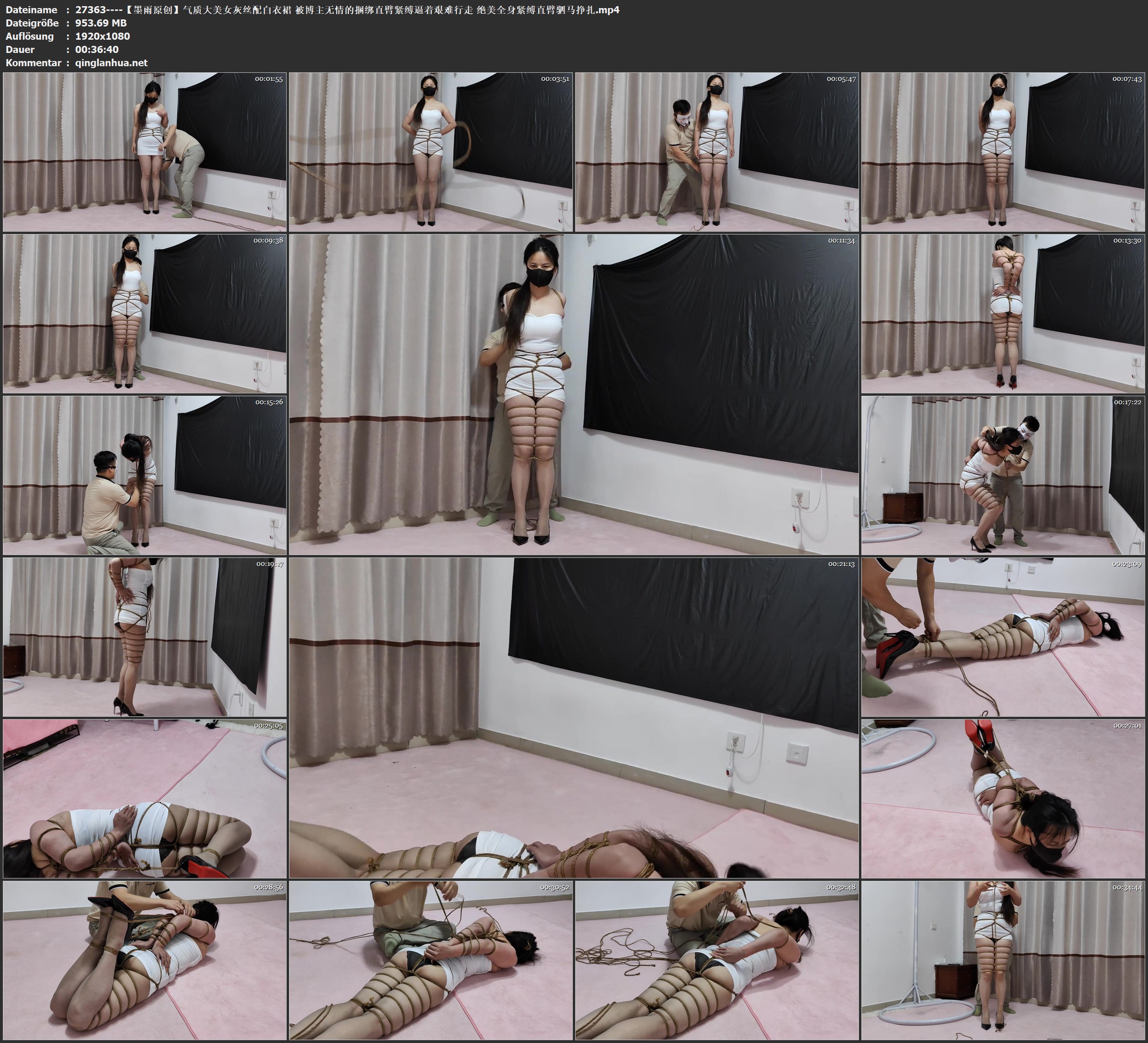
Task: Click the 1920x1080 resolution value
Action: tap(103, 36)
